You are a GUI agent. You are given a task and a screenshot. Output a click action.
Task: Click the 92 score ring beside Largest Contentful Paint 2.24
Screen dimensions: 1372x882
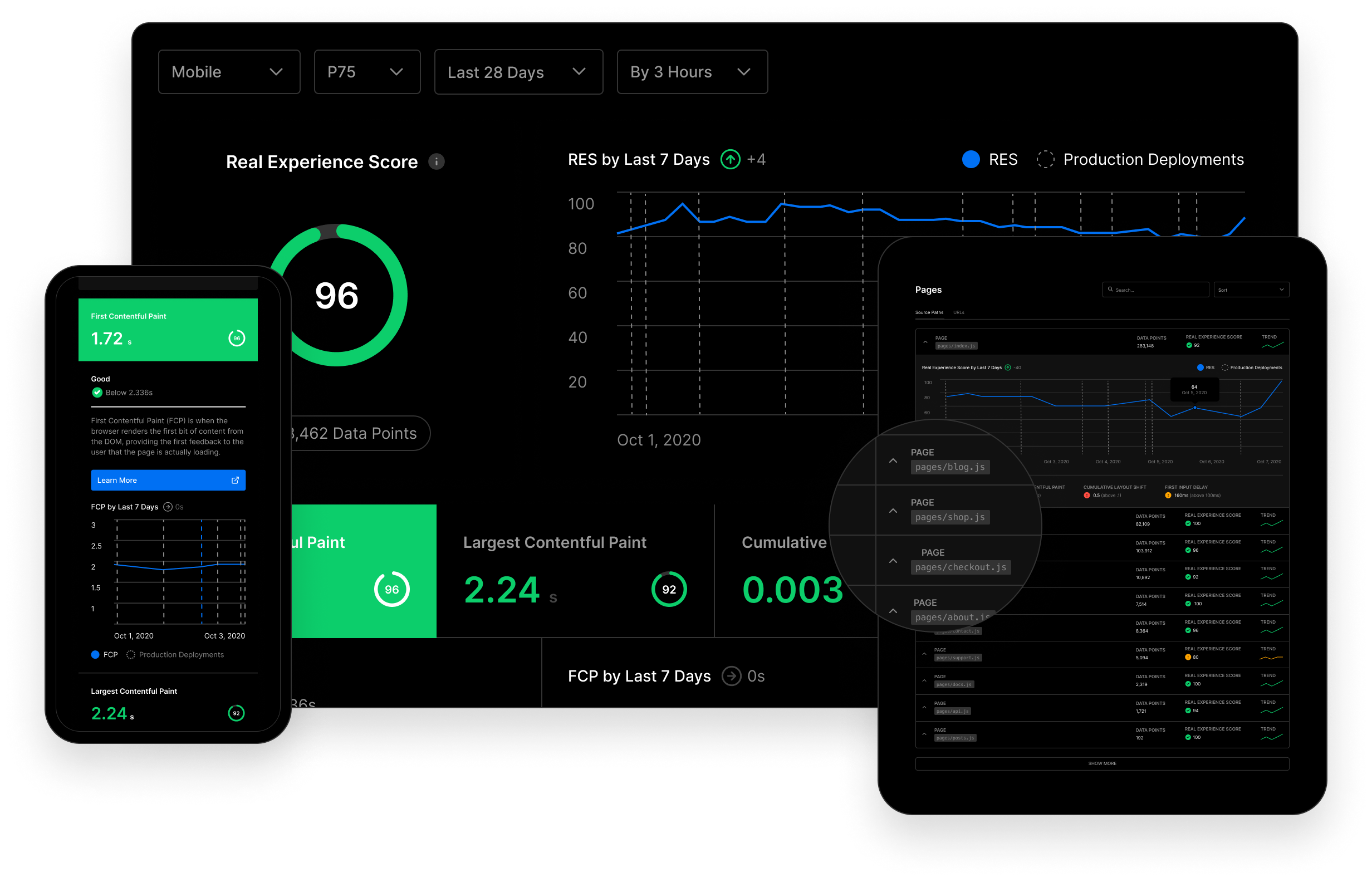coord(669,589)
